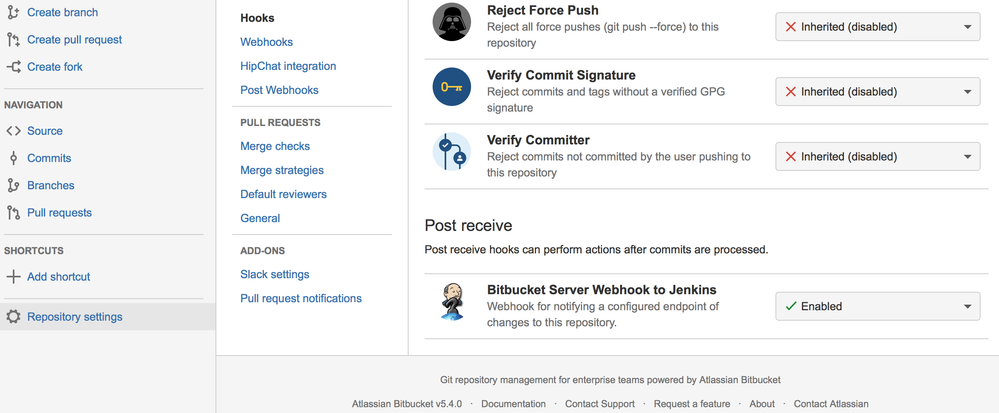
Task: Click the Repository settings gear icon
Action: pos(13,317)
